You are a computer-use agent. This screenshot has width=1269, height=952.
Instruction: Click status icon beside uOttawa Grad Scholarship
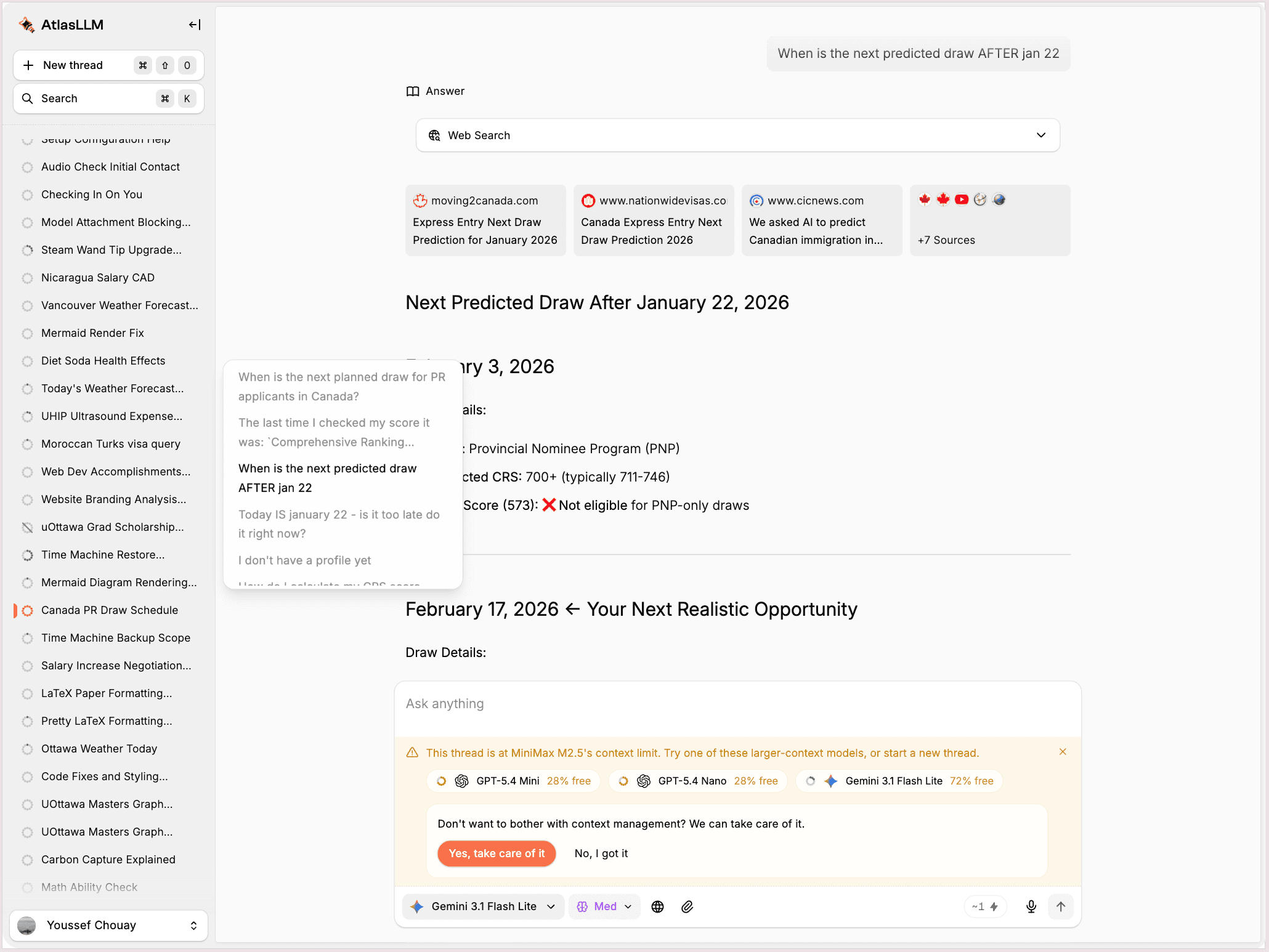pyautogui.click(x=28, y=528)
